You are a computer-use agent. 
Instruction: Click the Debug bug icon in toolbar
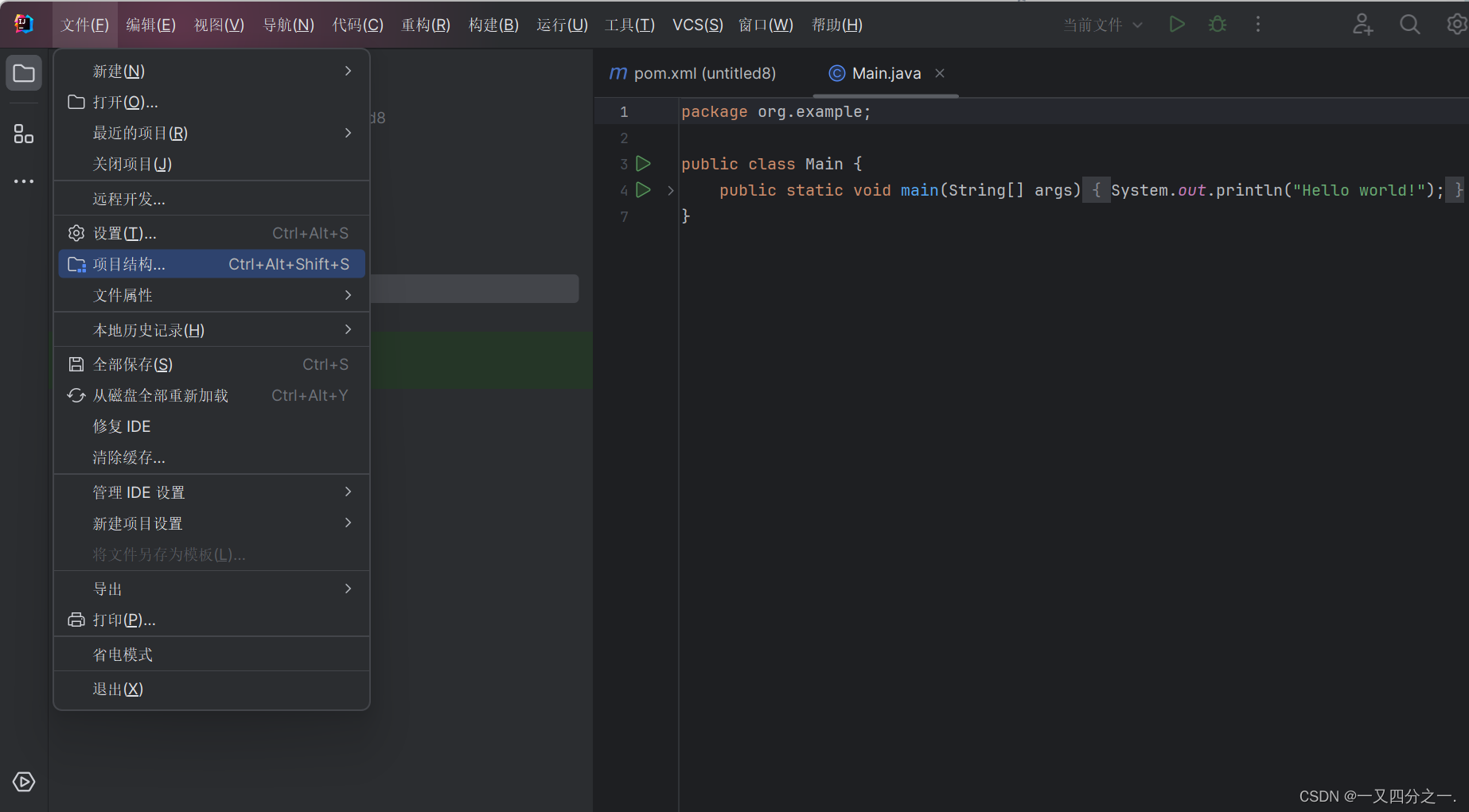[1218, 25]
